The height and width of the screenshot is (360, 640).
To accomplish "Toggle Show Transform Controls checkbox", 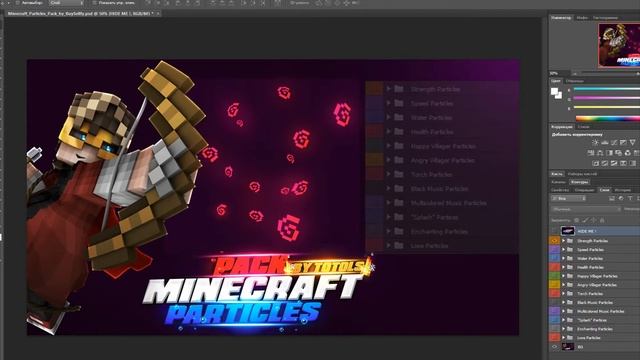I will (94, 3).
